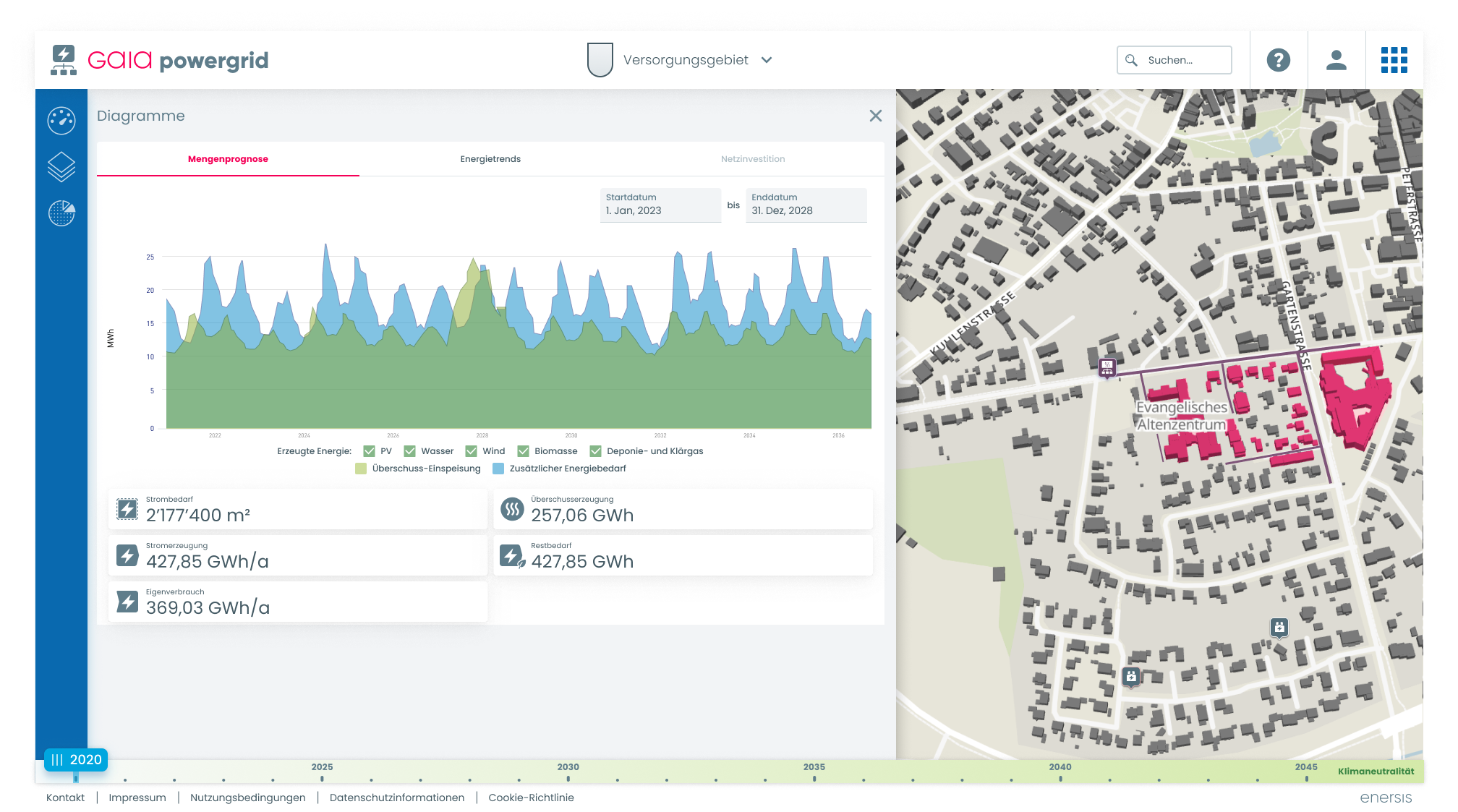Click the map marker near Kuhlenstrasse
1458x812 pixels.
click(x=1107, y=367)
